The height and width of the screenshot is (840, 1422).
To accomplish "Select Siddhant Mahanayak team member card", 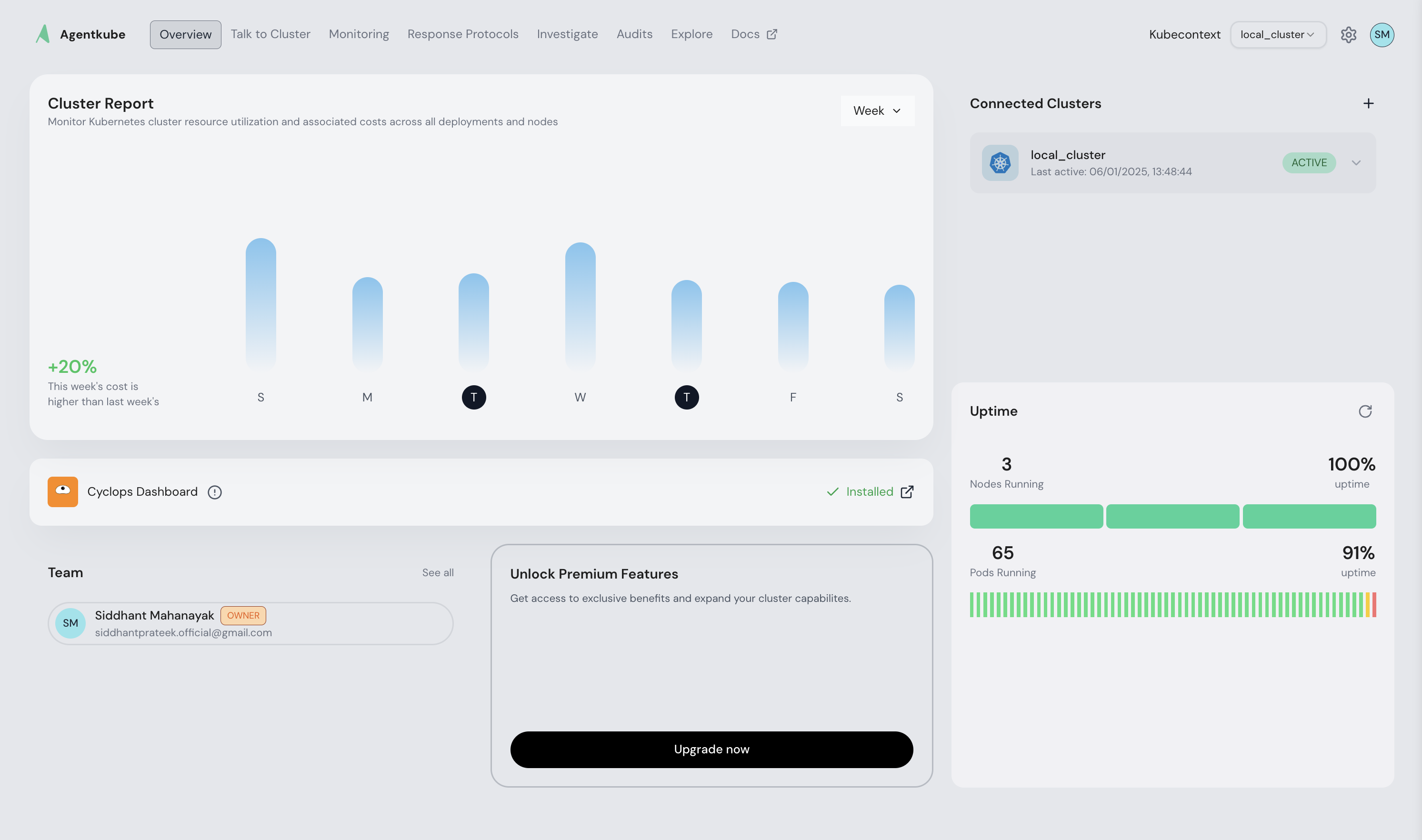I will (250, 623).
